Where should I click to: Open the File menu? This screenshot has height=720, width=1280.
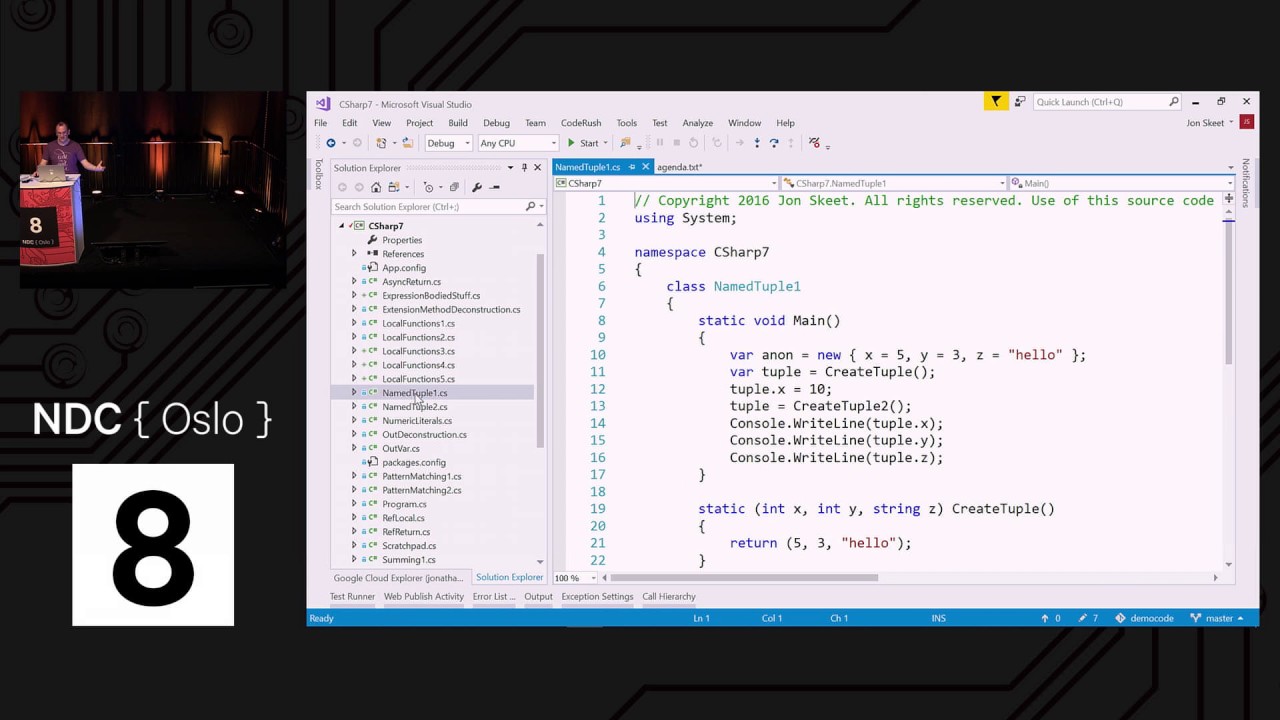pos(321,123)
